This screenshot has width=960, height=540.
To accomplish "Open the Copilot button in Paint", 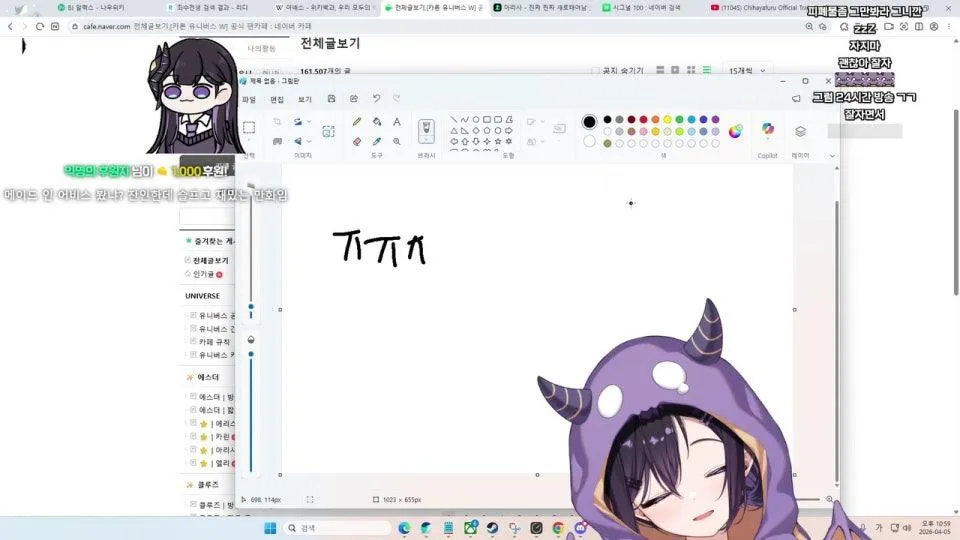I will tap(768, 129).
